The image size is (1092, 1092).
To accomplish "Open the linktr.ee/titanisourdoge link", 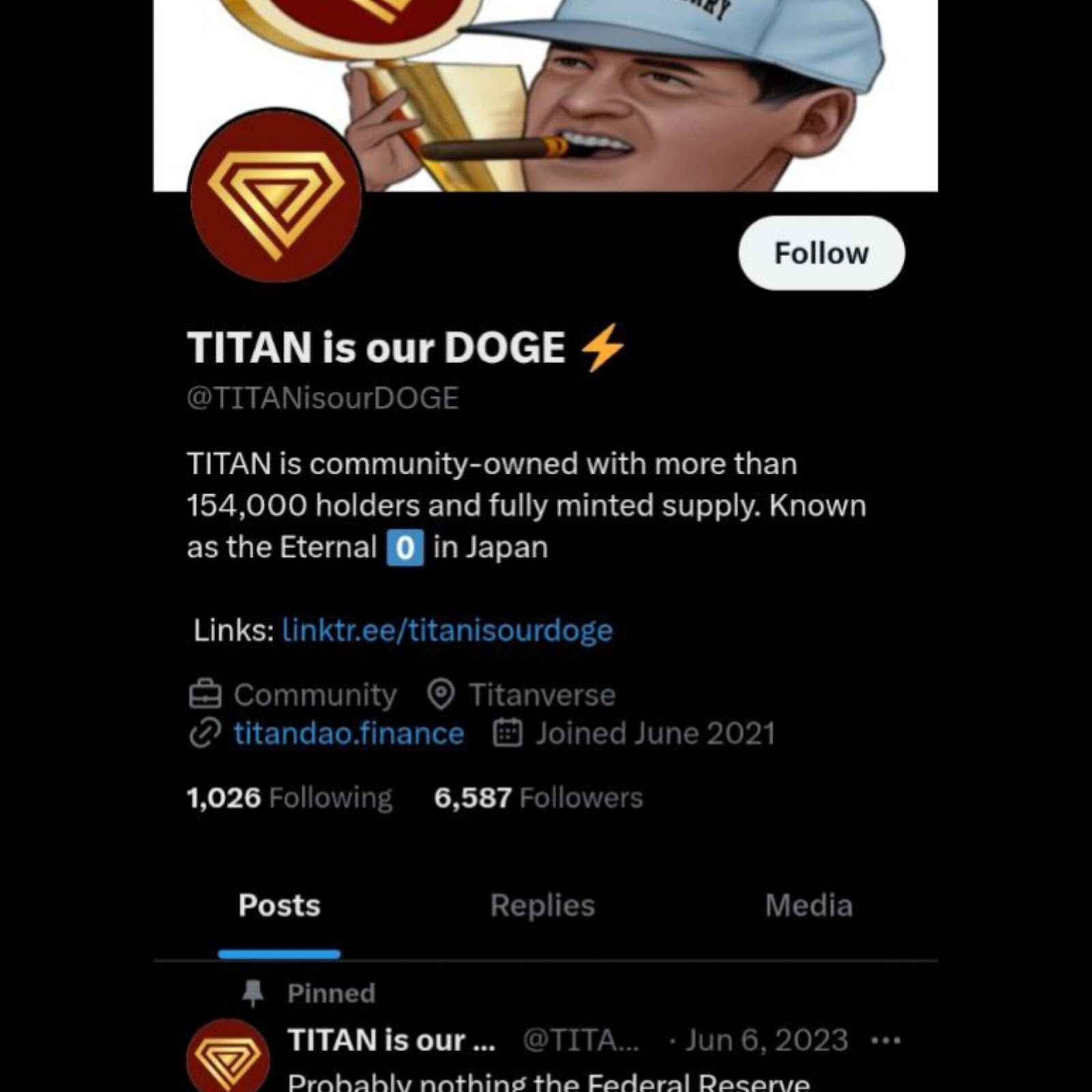I will (x=447, y=630).
